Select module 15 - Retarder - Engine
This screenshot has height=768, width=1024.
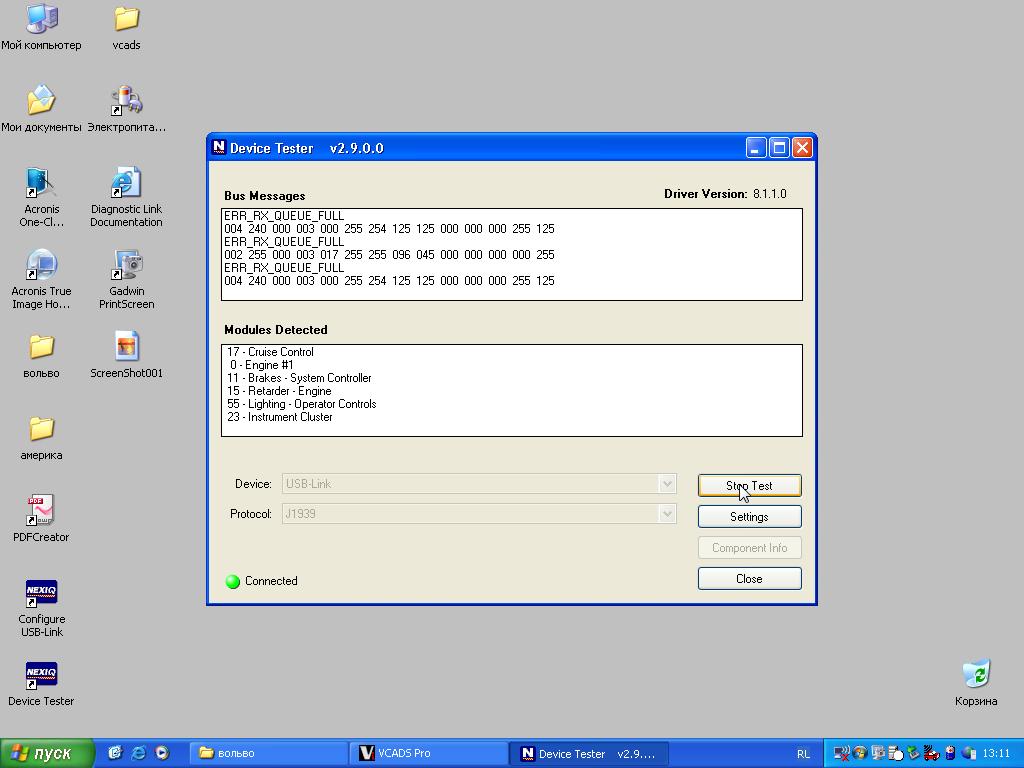tap(279, 391)
